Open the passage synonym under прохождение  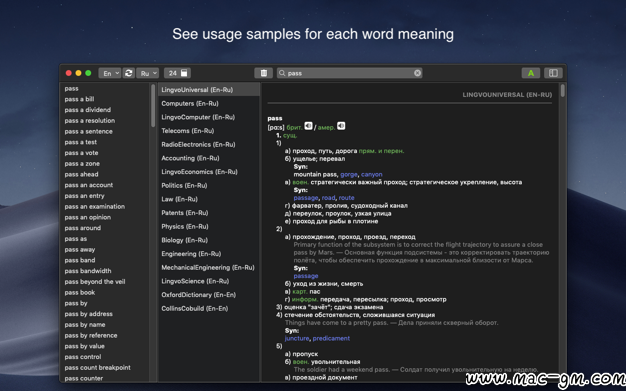(x=306, y=276)
